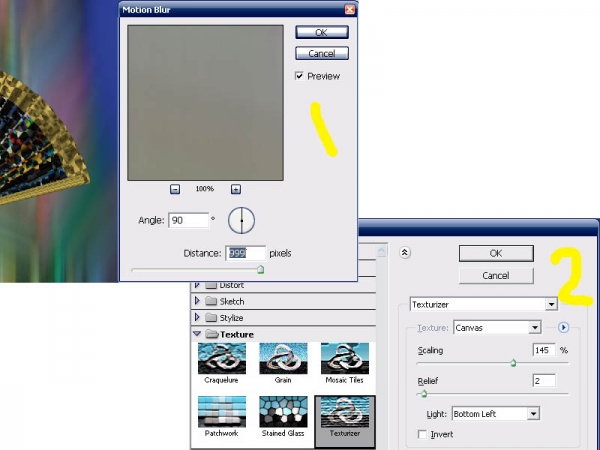Image resolution: width=600 pixels, height=450 pixels.
Task: Expand the Stylize filter folder
Action: [197, 317]
